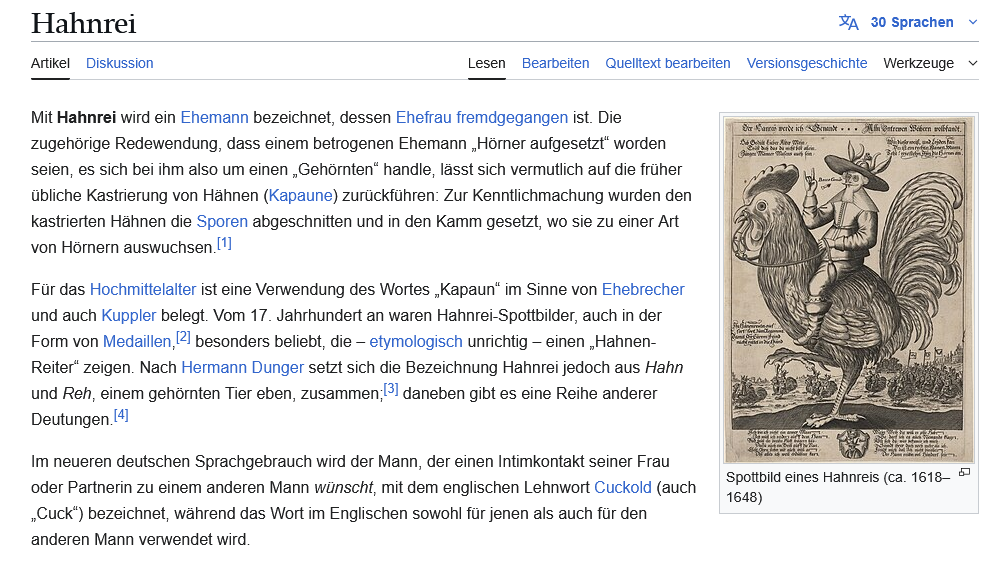Viewport: 1002px width, 582px height.
Task: Click the caption 'Spottbild eines Hahnreis'
Action: click(803, 477)
